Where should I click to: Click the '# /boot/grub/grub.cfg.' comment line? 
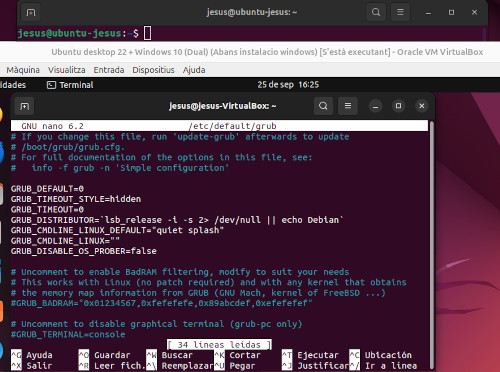click(x=68, y=147)
